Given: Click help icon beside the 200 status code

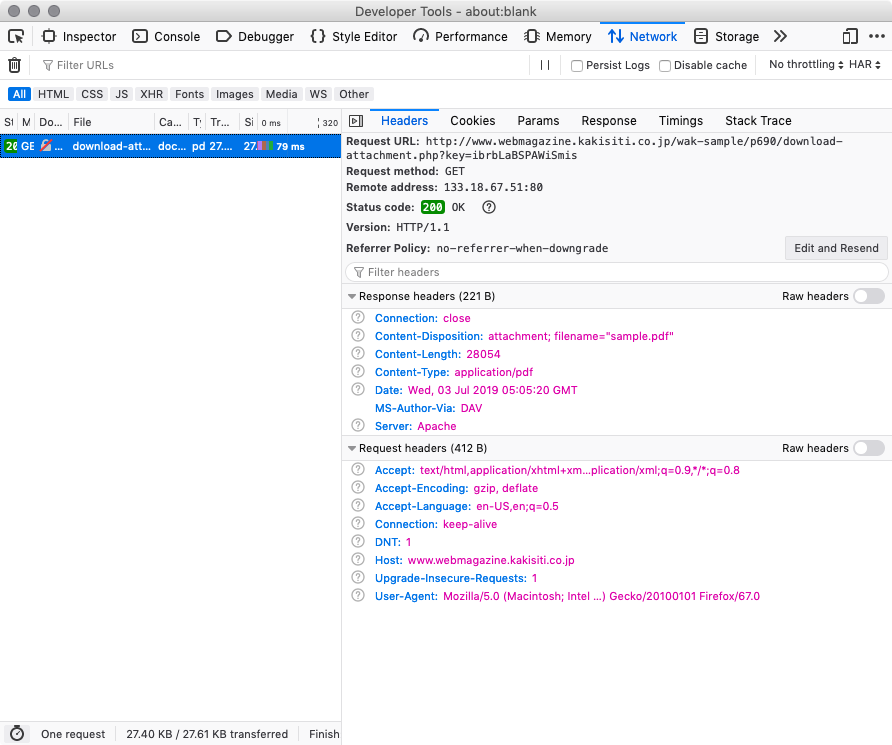Looking at the screenshot, I should point(489,207).
